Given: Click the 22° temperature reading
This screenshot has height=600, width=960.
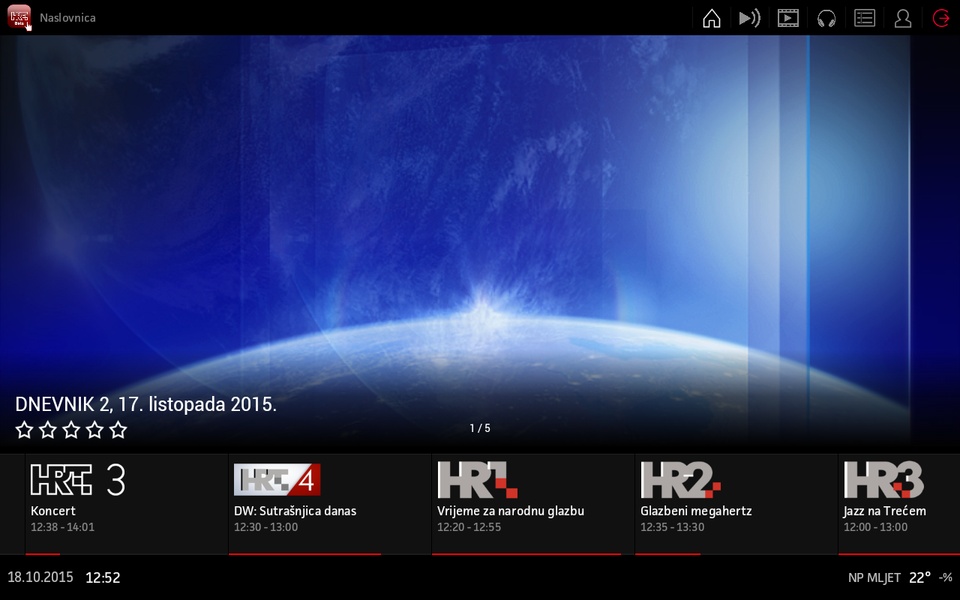Looking at the screenshot, I should pyautogui.click(x=920, y=577).
